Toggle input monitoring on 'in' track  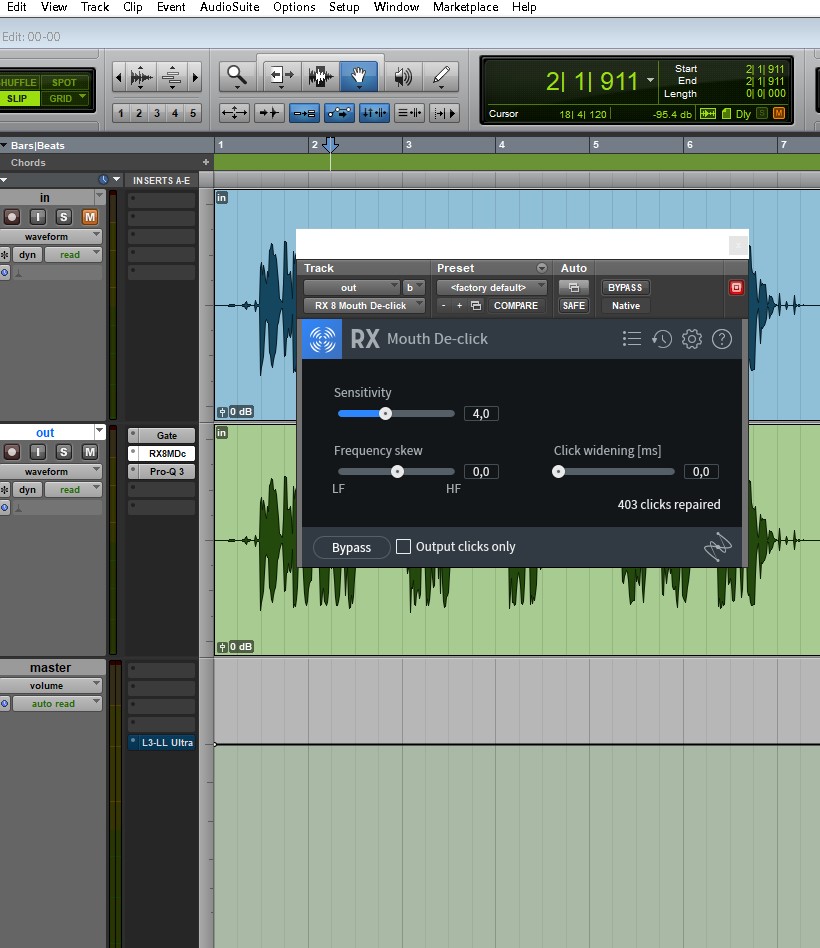tap(37, 217)
